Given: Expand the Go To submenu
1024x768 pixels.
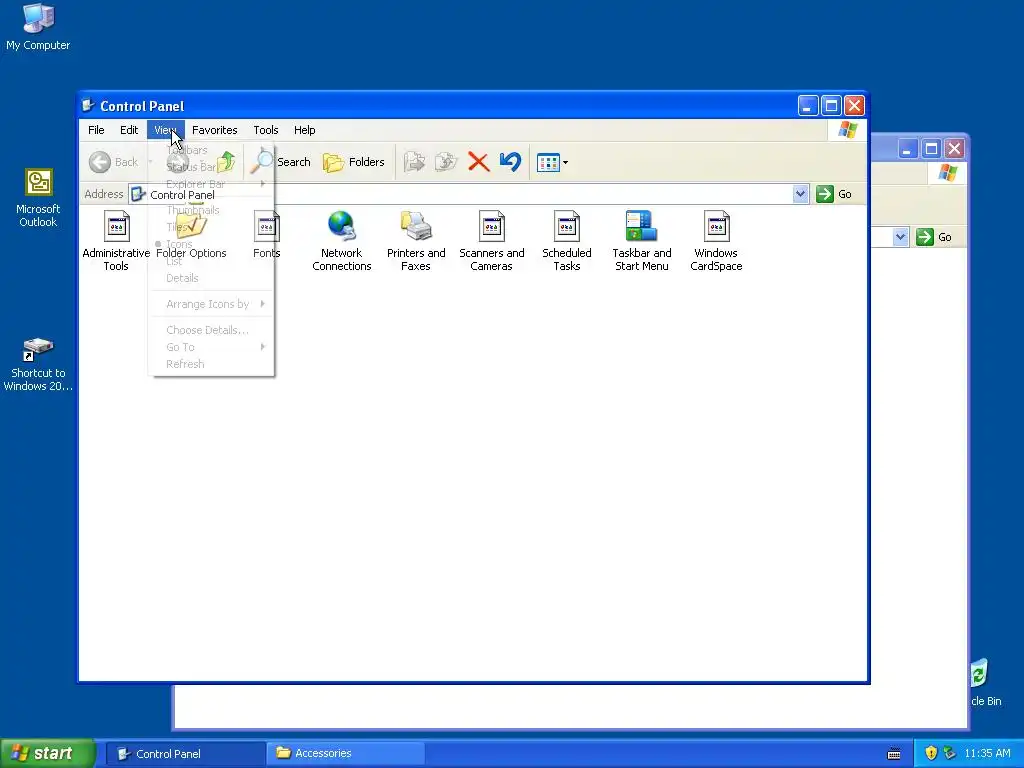Looking at the screenshot, I should pos(212,347).
